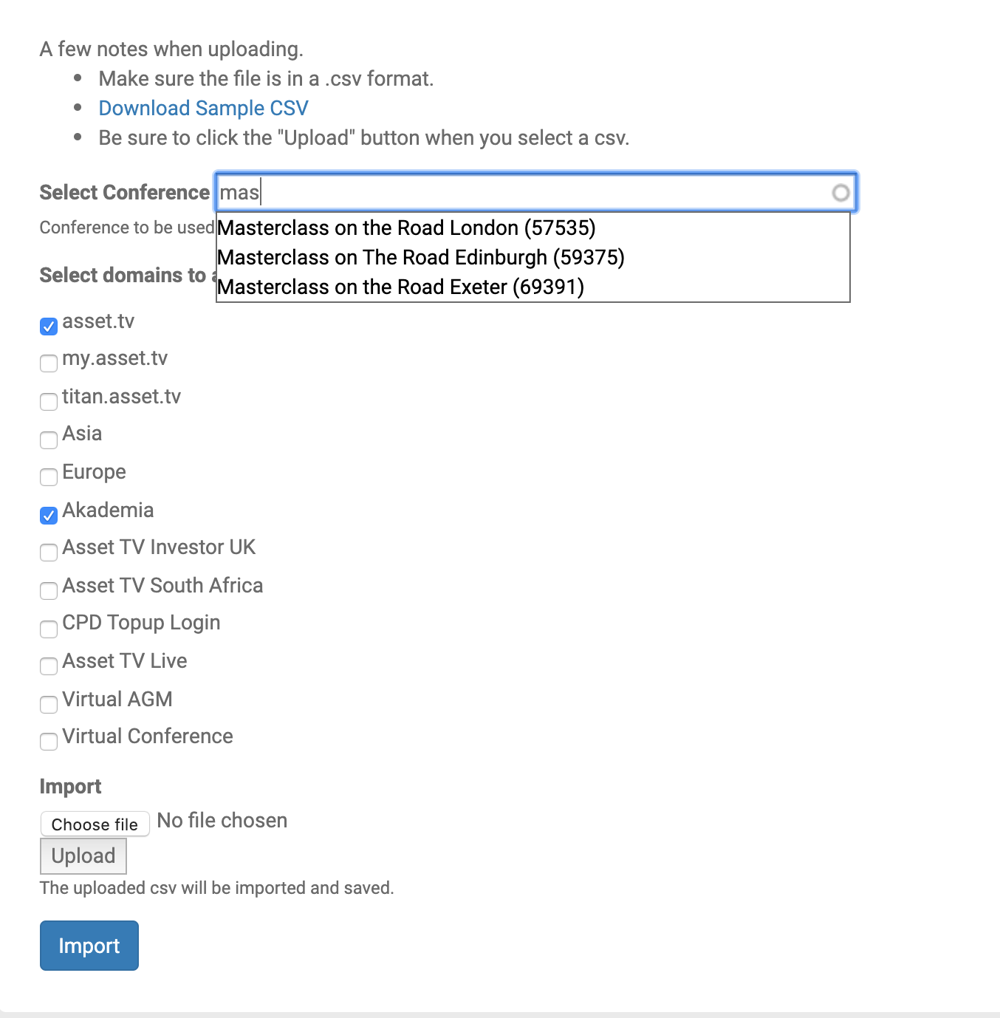Select Masterclass on the Road Exeter suggestion
The image size is (1000, 1018).
click(x=532, y=287)
